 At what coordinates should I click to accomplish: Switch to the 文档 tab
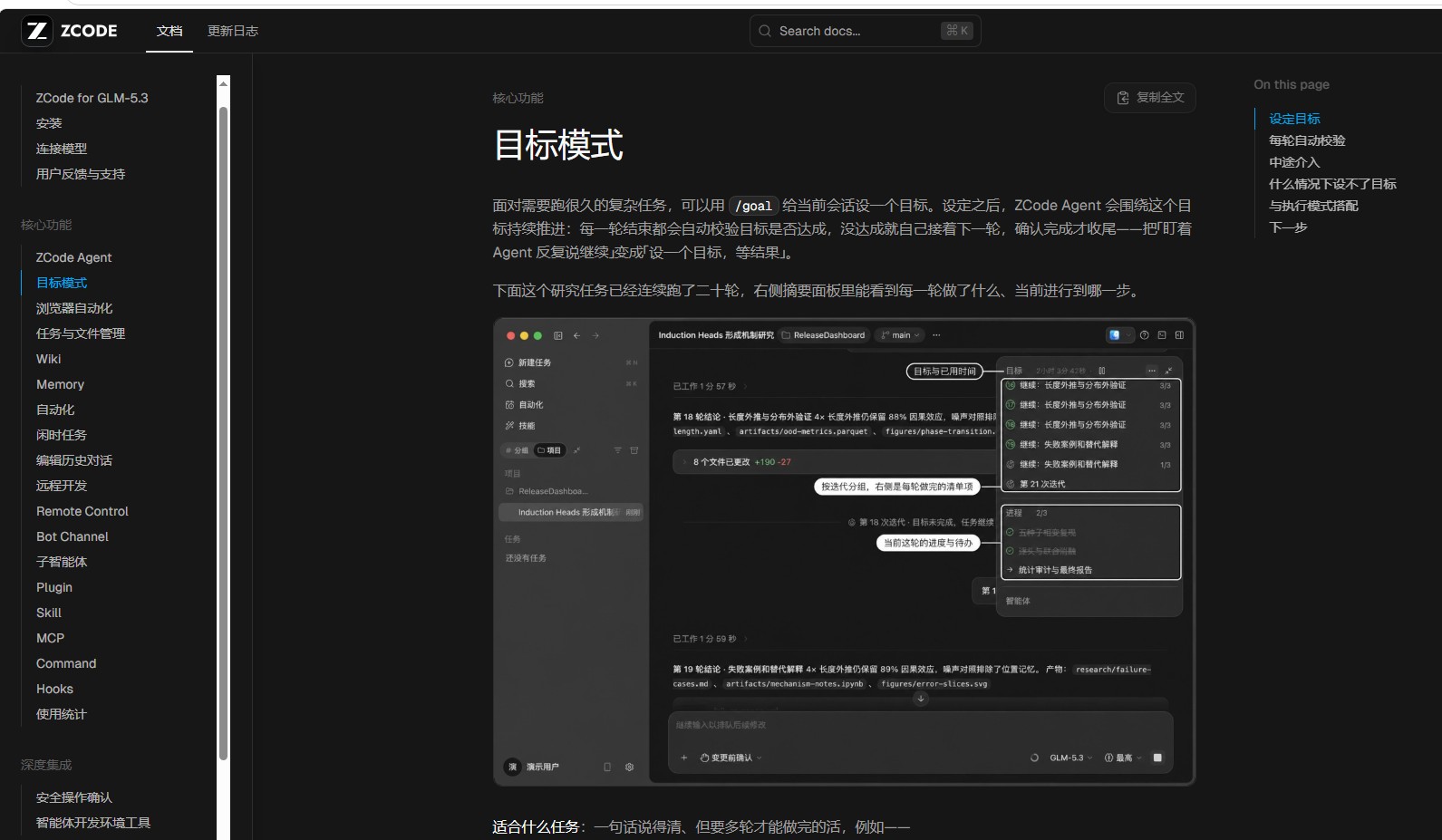(169, 31)
